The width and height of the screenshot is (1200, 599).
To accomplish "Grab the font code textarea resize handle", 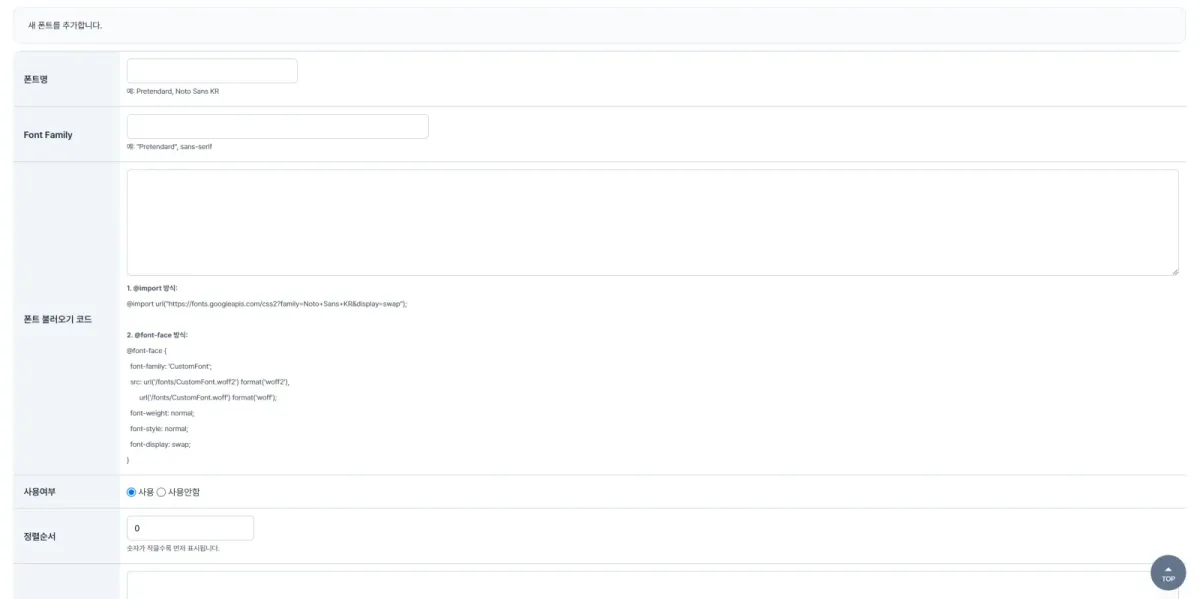I will tap(1173, 270).
